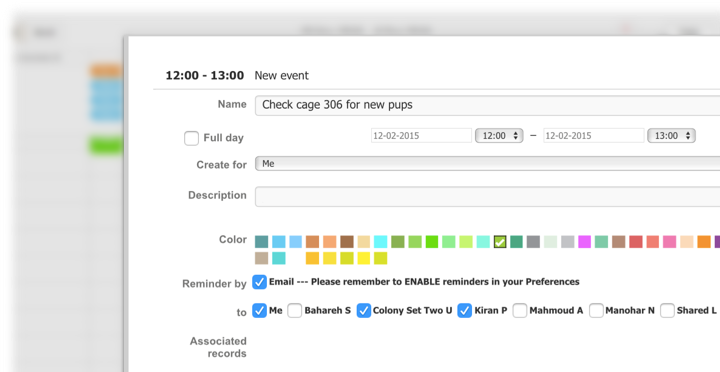Uncheck Colony Set Two U recipient
Image resolution: width=720 pixels, height=372 pixels.
click(x=364, y=310)
